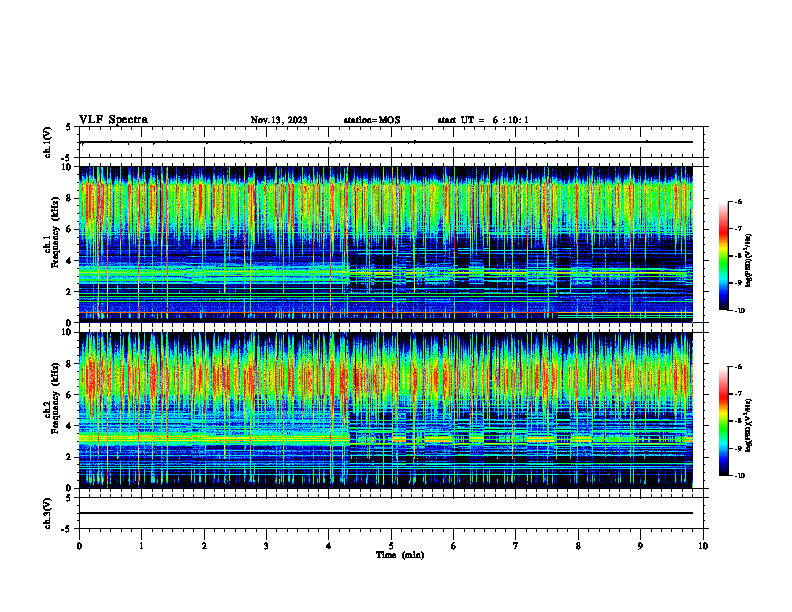792x612 pixels.
Task: Click the ch.1 spectrogram color scale bar
Action: pyautogui.click(x=723, y=256)
